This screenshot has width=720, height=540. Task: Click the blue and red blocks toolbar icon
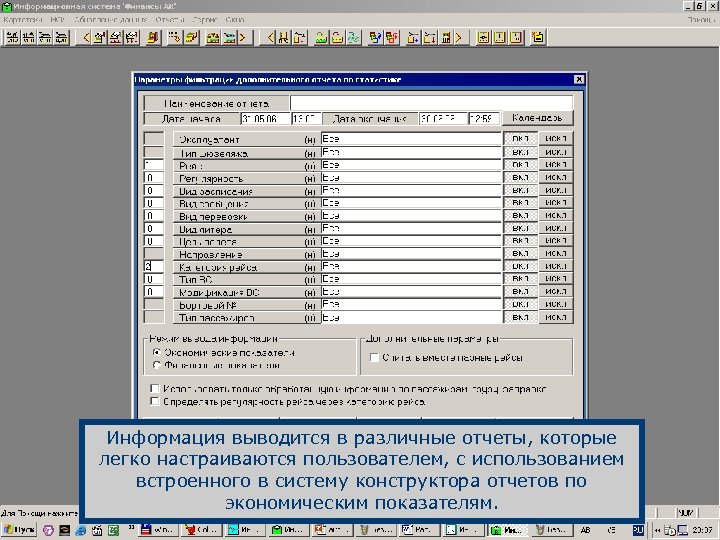pos(376,37)
